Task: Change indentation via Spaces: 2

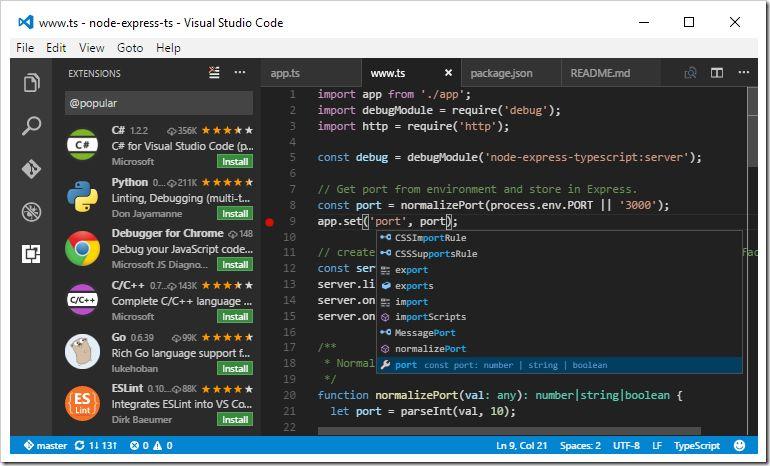Action: pos(580,446)
